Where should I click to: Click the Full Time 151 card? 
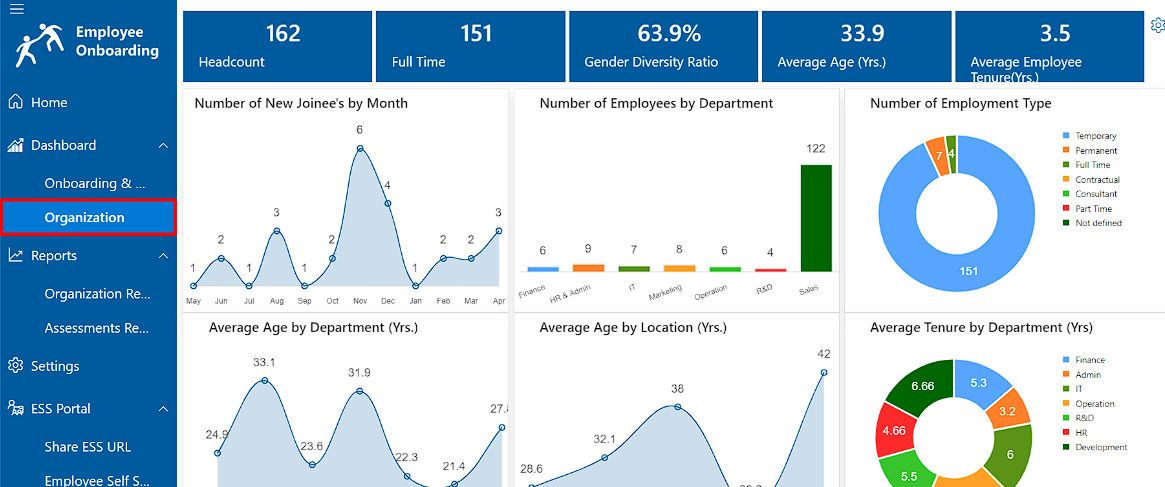click(x=470, y=46)
